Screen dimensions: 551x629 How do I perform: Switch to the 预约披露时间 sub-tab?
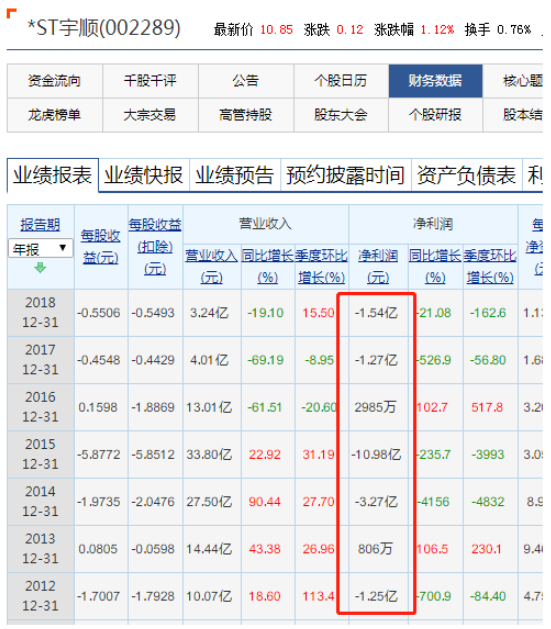pos(346,175)
